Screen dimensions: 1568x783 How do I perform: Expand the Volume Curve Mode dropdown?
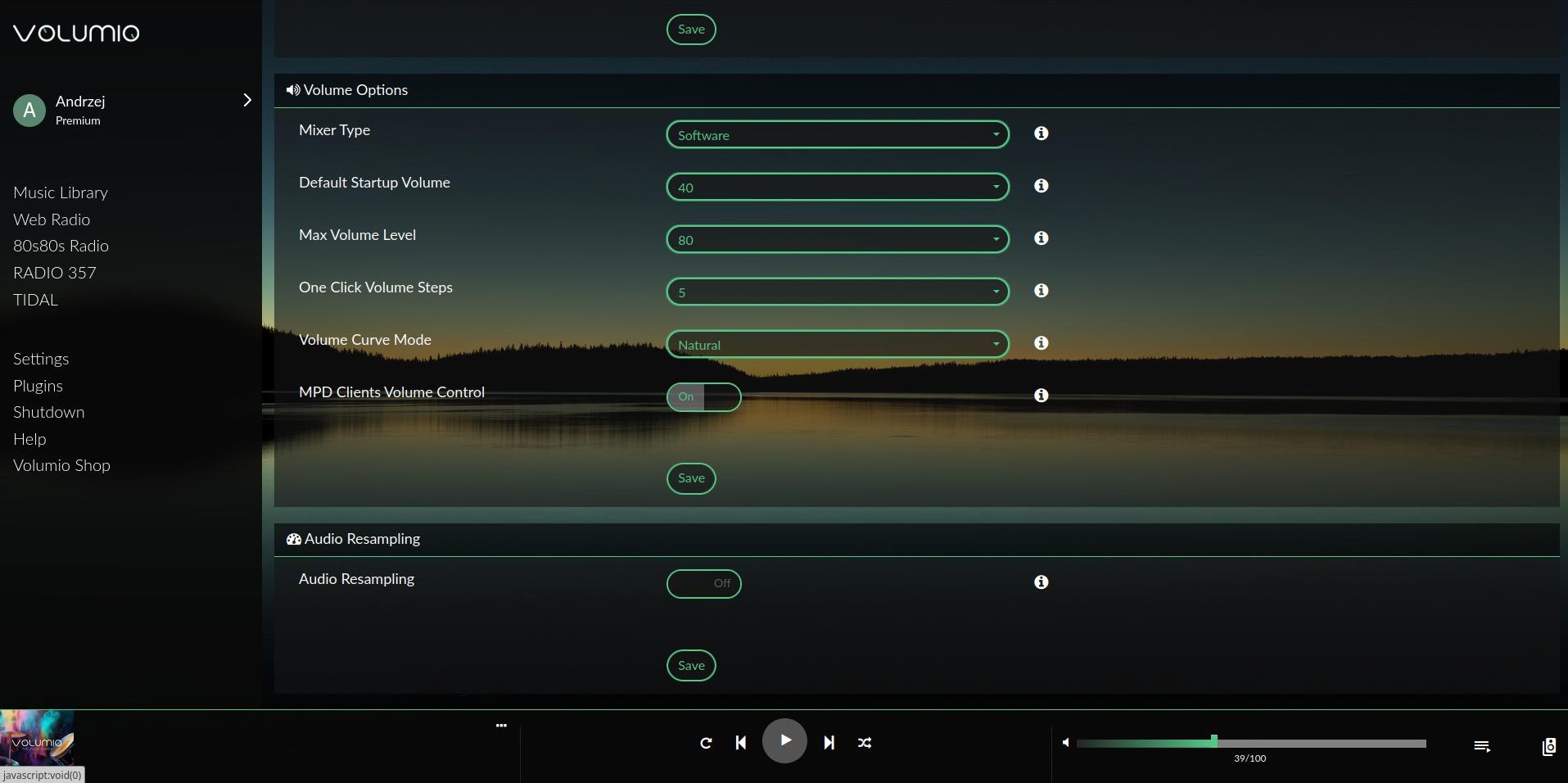click(837, 345)
